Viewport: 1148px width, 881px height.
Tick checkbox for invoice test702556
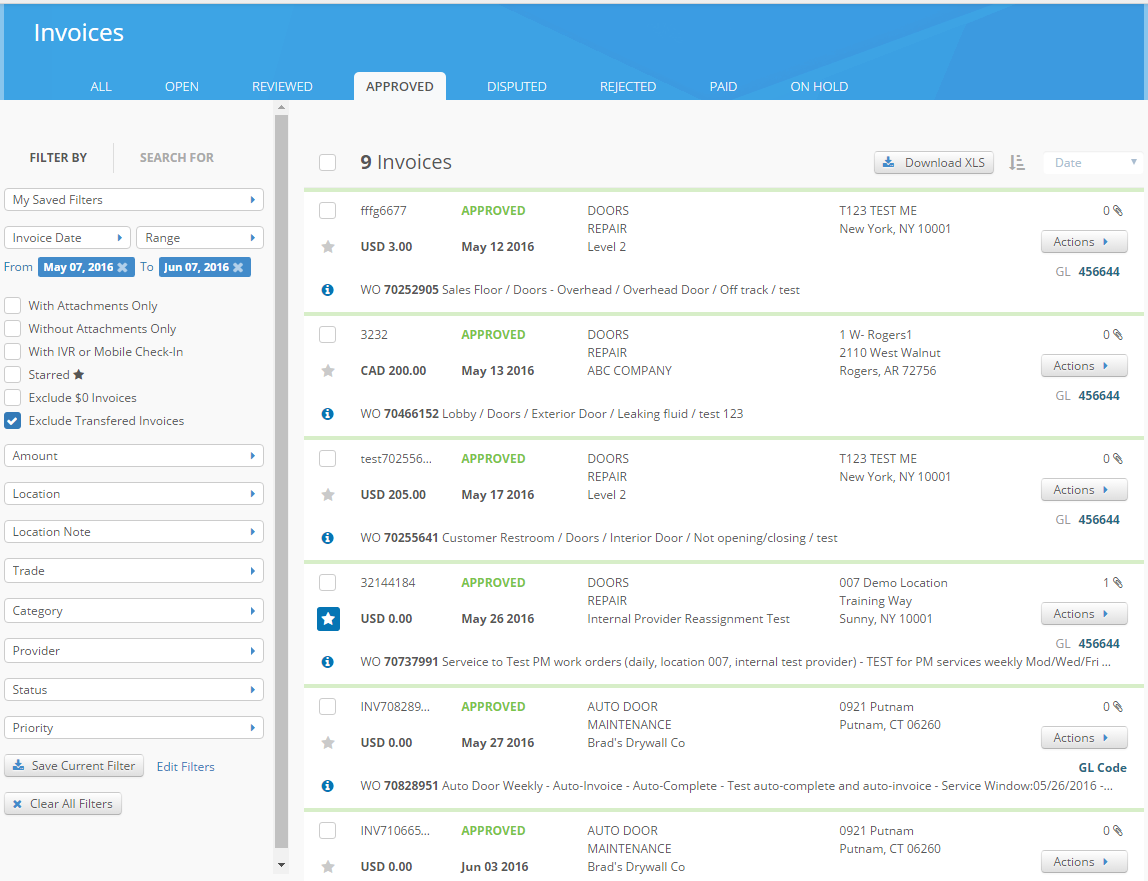[327, 458]
